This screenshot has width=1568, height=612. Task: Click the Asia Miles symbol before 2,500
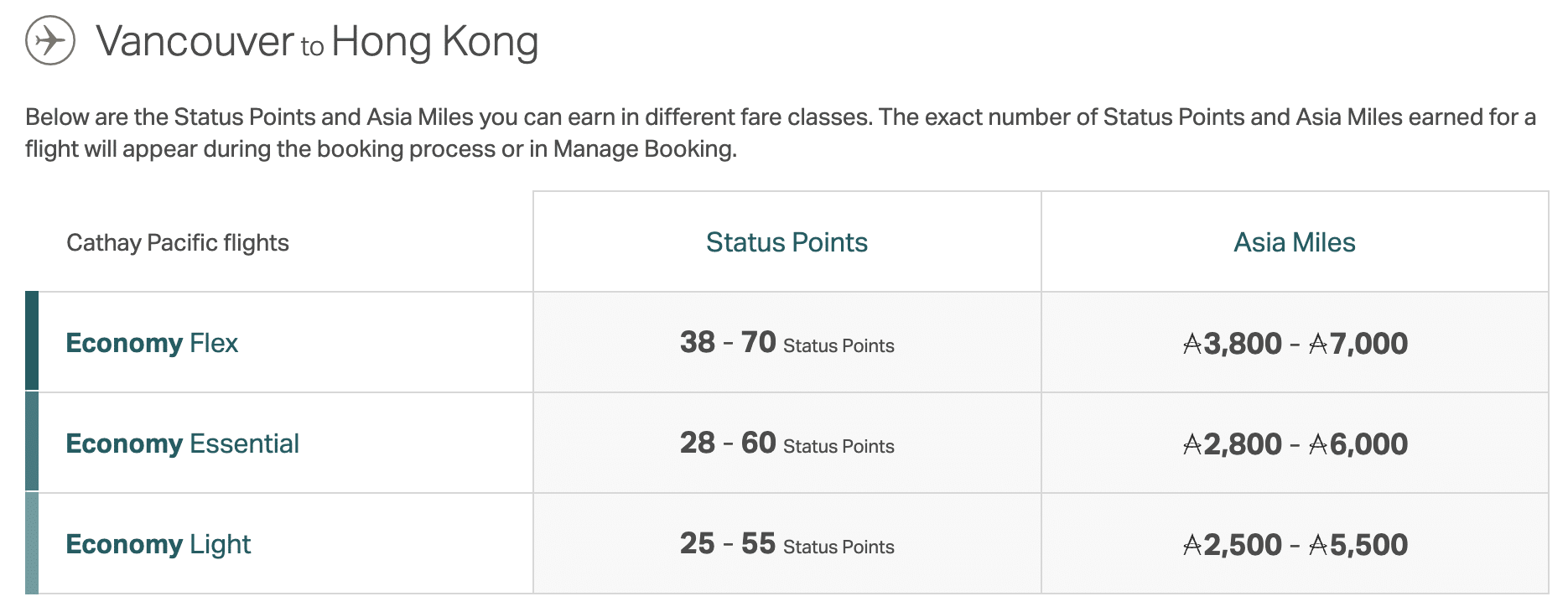tap(1192, 545)
